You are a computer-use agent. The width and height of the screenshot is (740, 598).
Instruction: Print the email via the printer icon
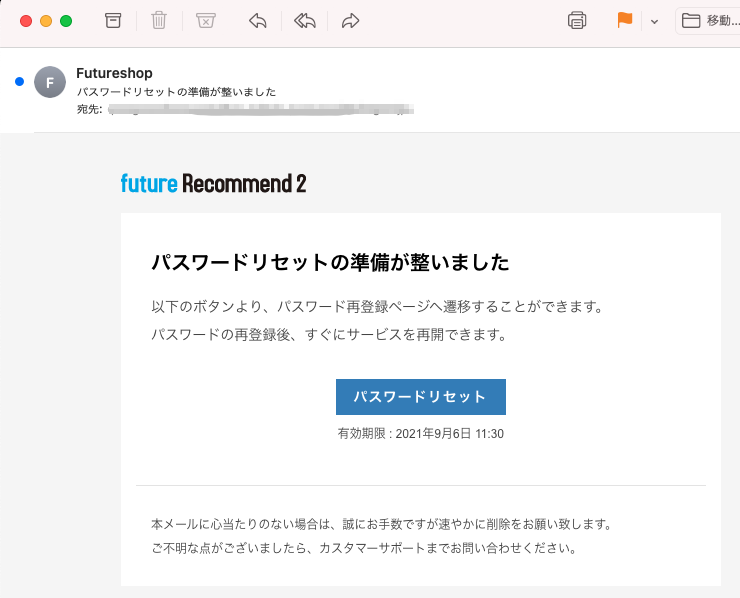point(577,21)
